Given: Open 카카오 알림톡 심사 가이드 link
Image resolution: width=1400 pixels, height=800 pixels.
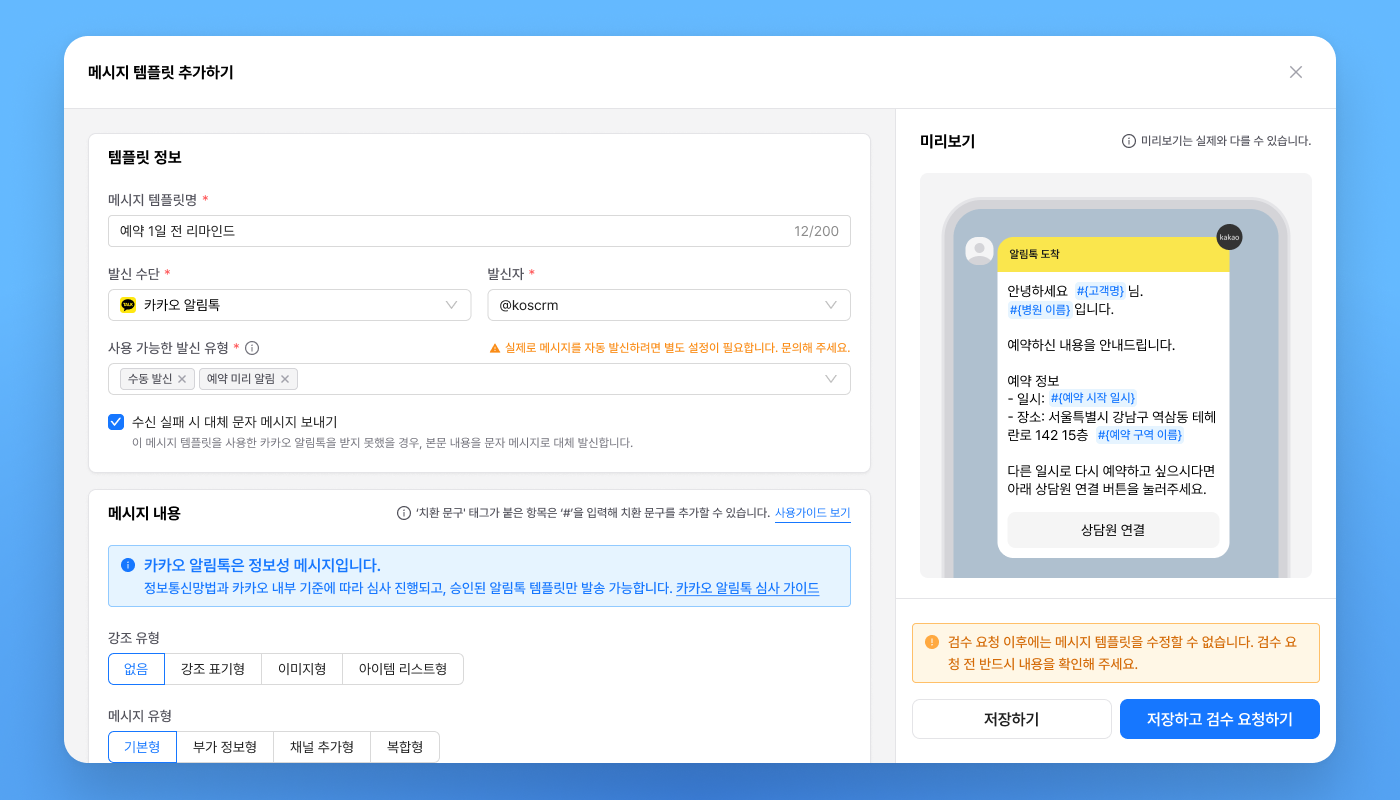Looking at the screenshot, I should coord(748,588).
